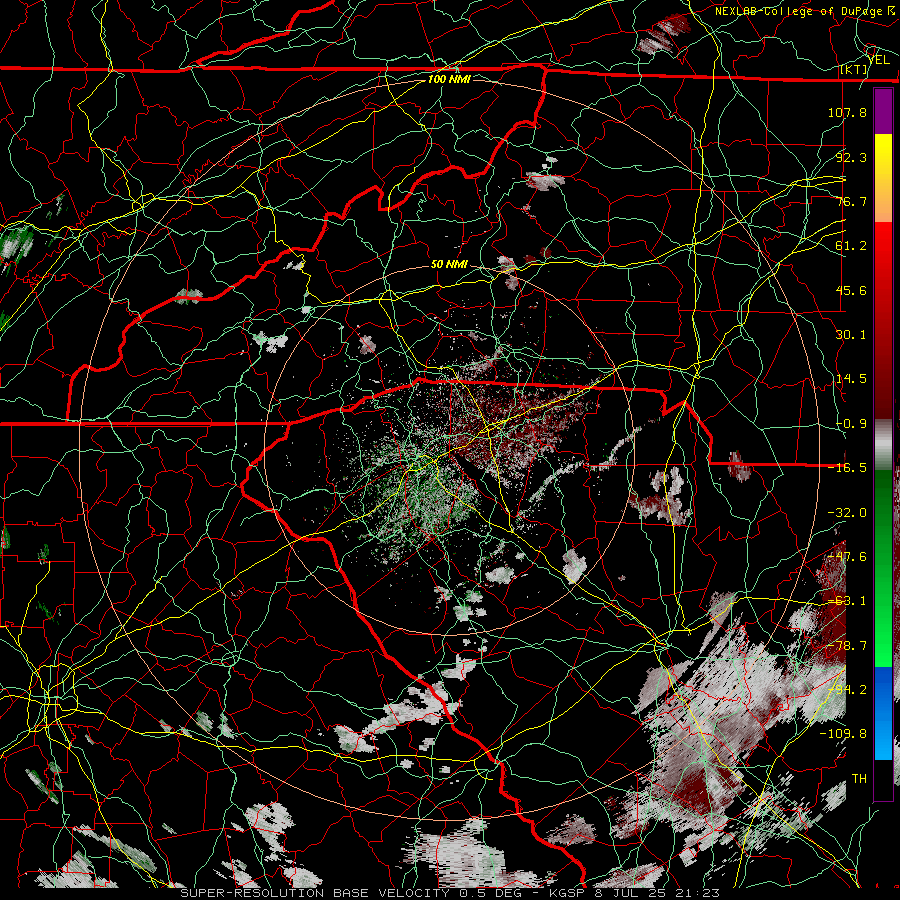900x900 pixels.
Task: Select the -16.5 legend value
Action: click(x=847, y=468)
